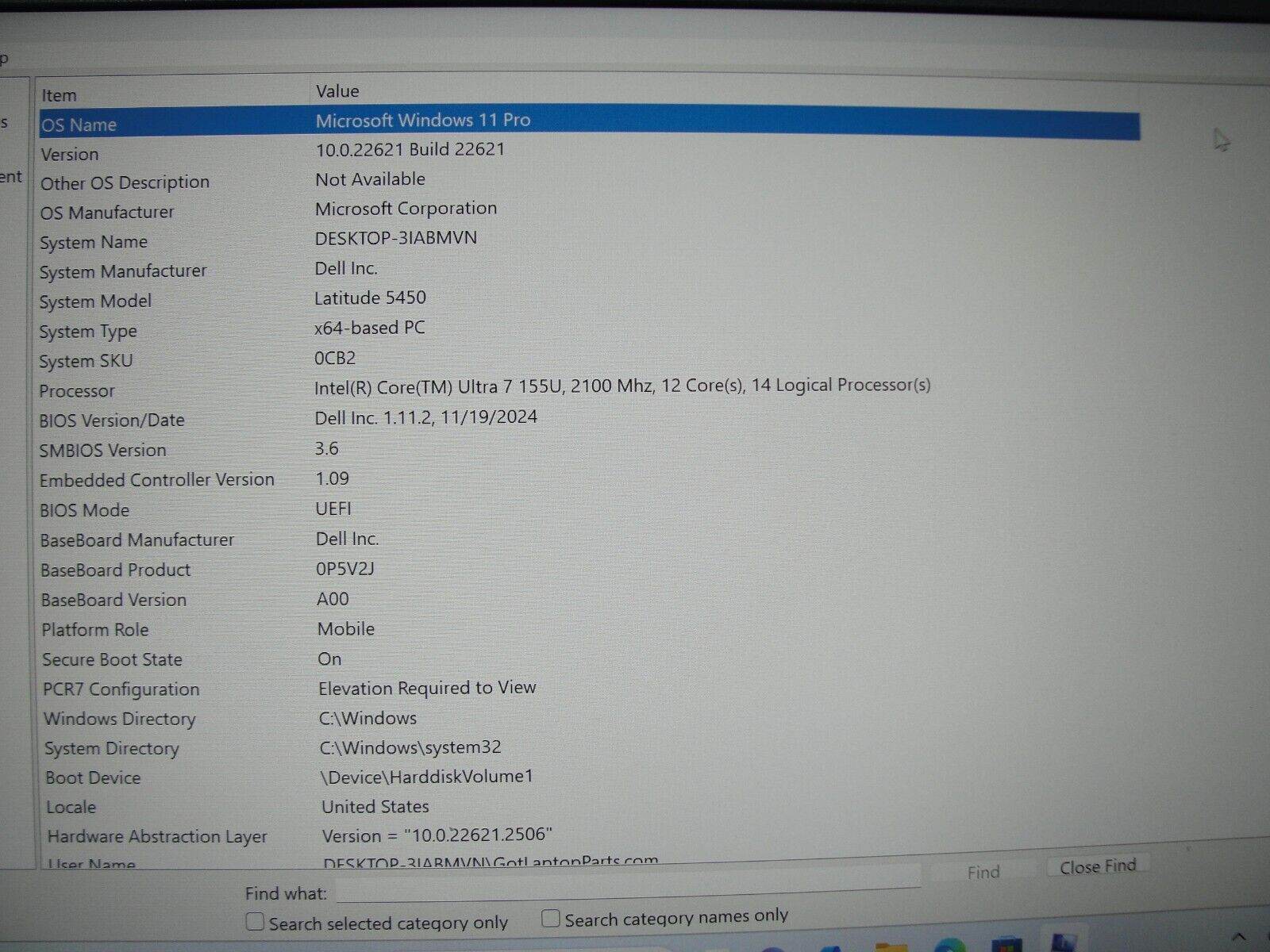Image resolution: width=1270 pixels, height=952 pixels.
Task: Select the Secure Boot State row
Action: [112, 660]
